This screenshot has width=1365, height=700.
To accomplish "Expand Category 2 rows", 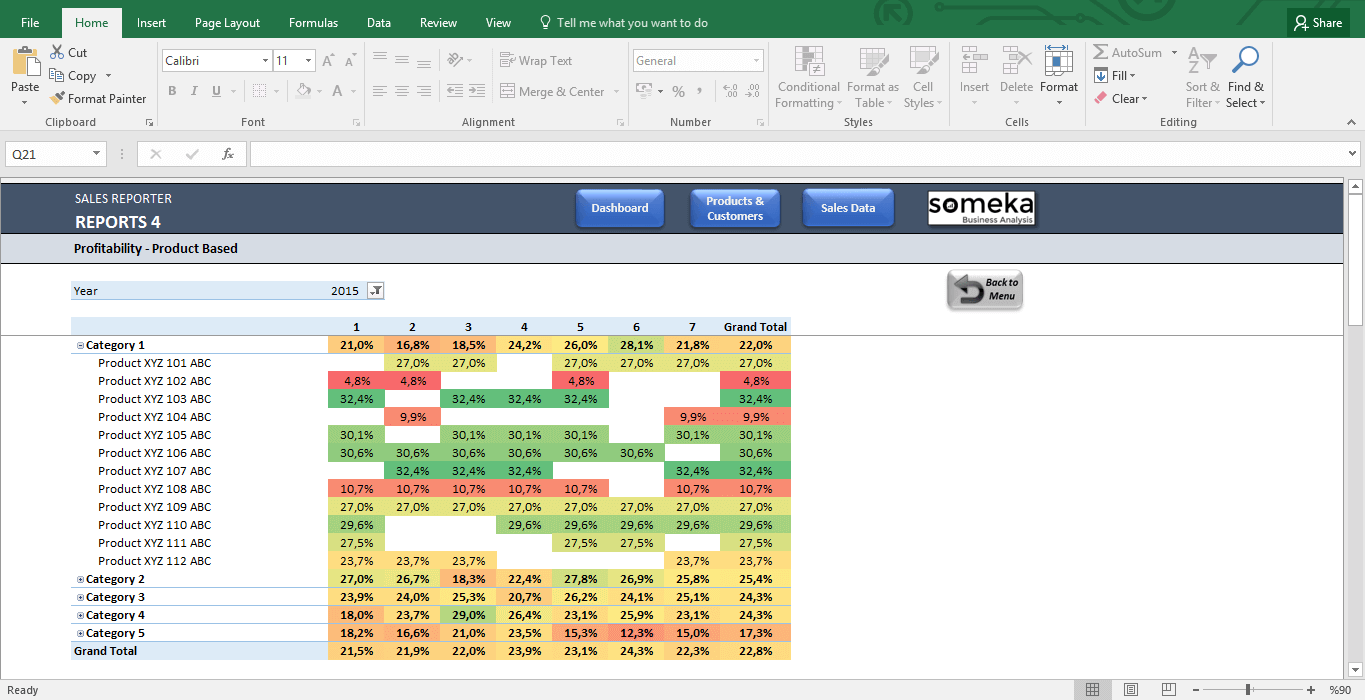I will 80,579.
